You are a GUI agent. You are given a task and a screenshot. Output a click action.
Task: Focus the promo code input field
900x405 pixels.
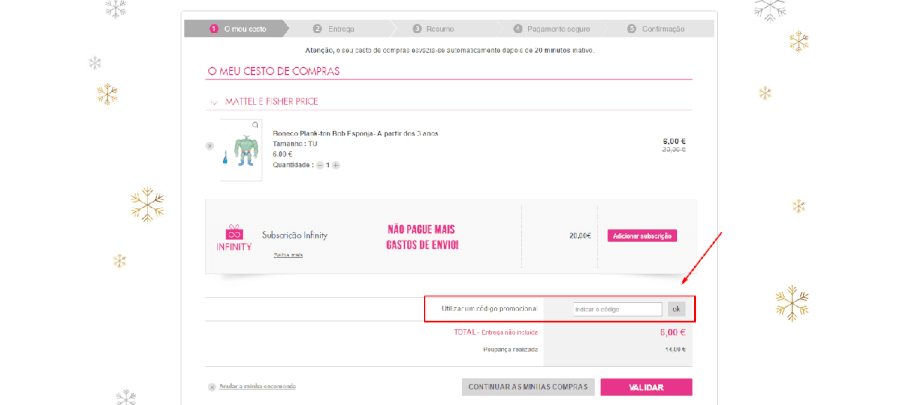tap(618, 309)
